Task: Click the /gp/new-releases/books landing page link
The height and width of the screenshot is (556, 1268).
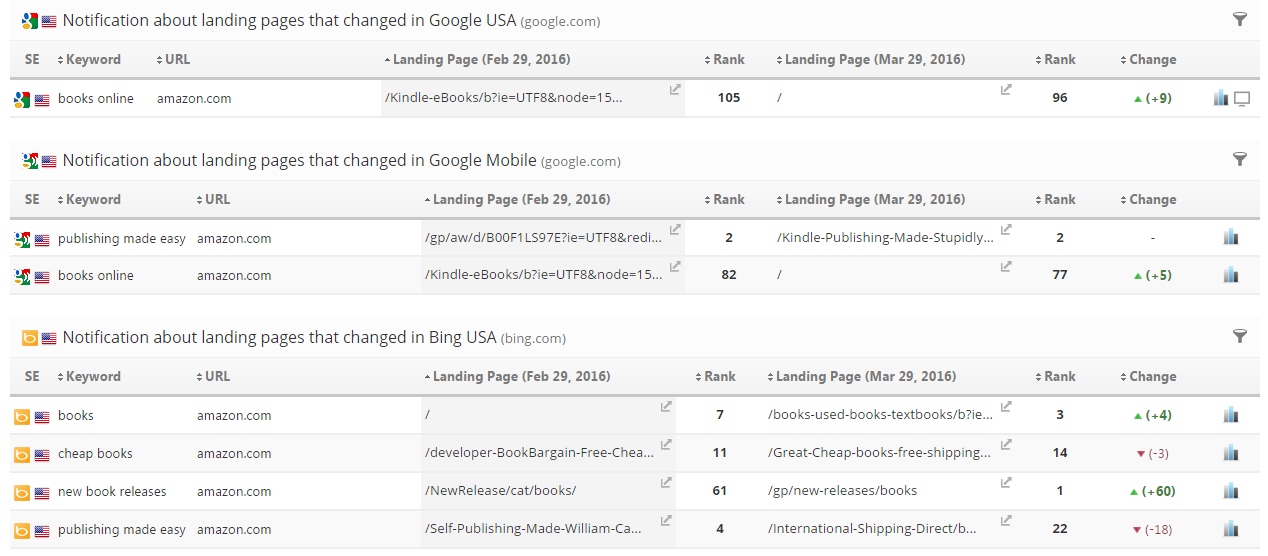Action: tap(842, 491)
